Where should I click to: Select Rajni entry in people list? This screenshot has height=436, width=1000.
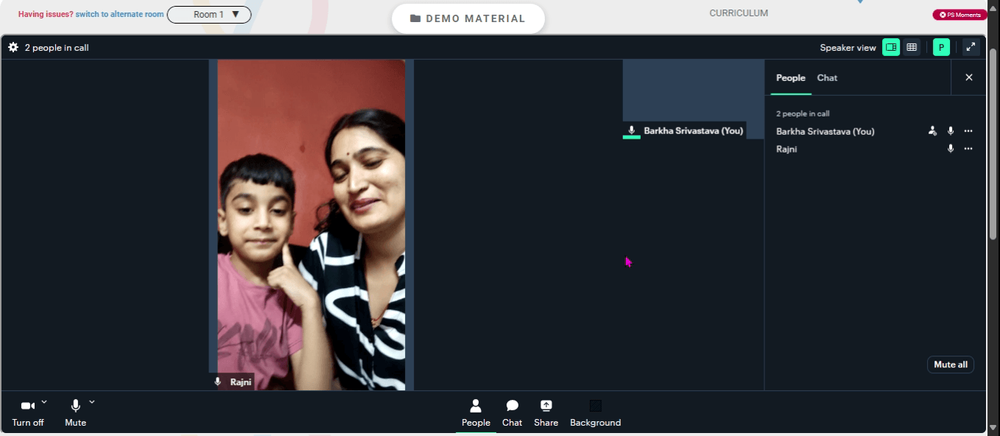point(786,149)
